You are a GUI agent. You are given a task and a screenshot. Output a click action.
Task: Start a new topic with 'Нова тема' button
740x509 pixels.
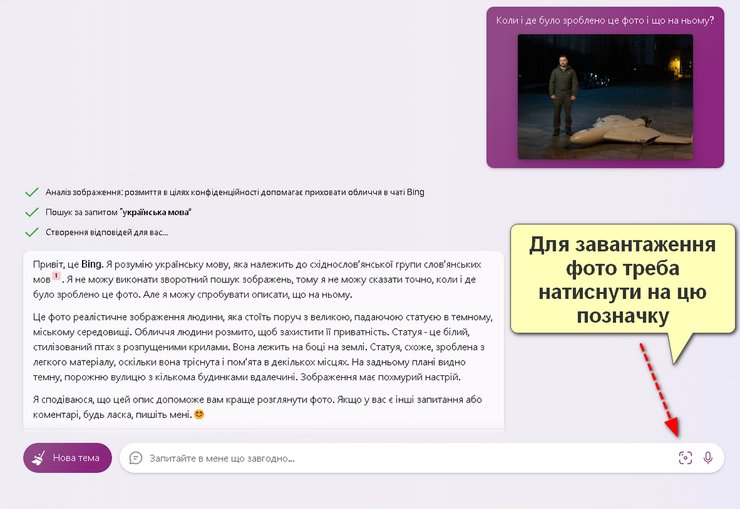click(67, 458)
